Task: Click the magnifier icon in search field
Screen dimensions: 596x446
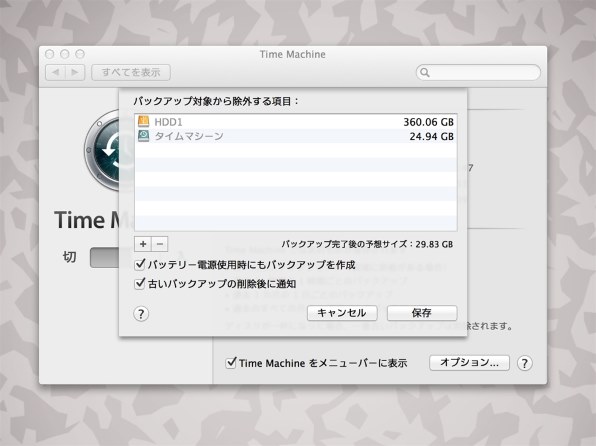Action: coord(425,73)
